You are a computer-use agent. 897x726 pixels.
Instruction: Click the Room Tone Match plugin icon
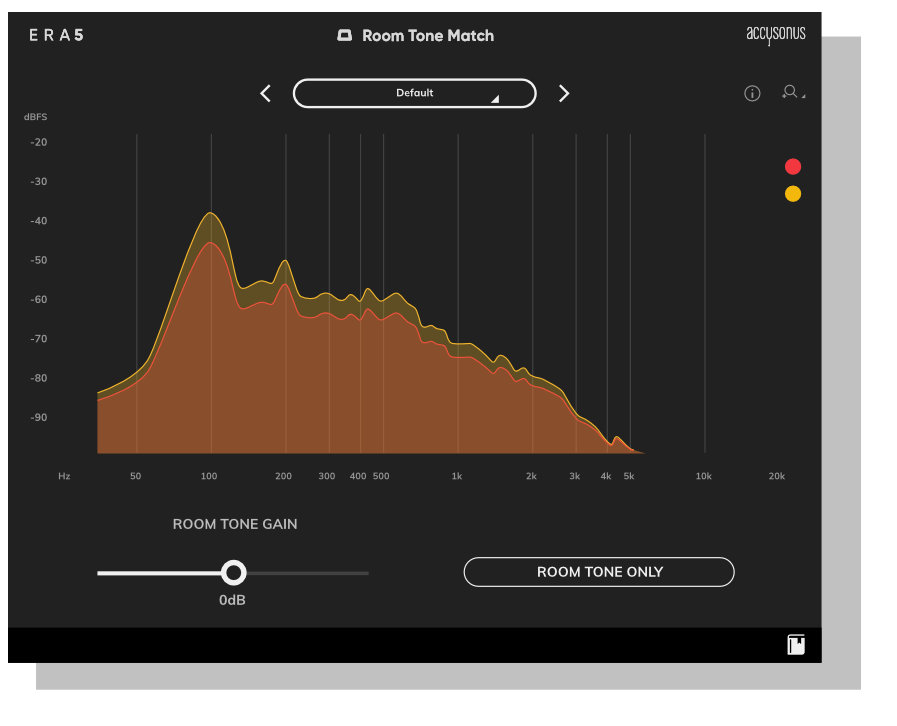344,35
